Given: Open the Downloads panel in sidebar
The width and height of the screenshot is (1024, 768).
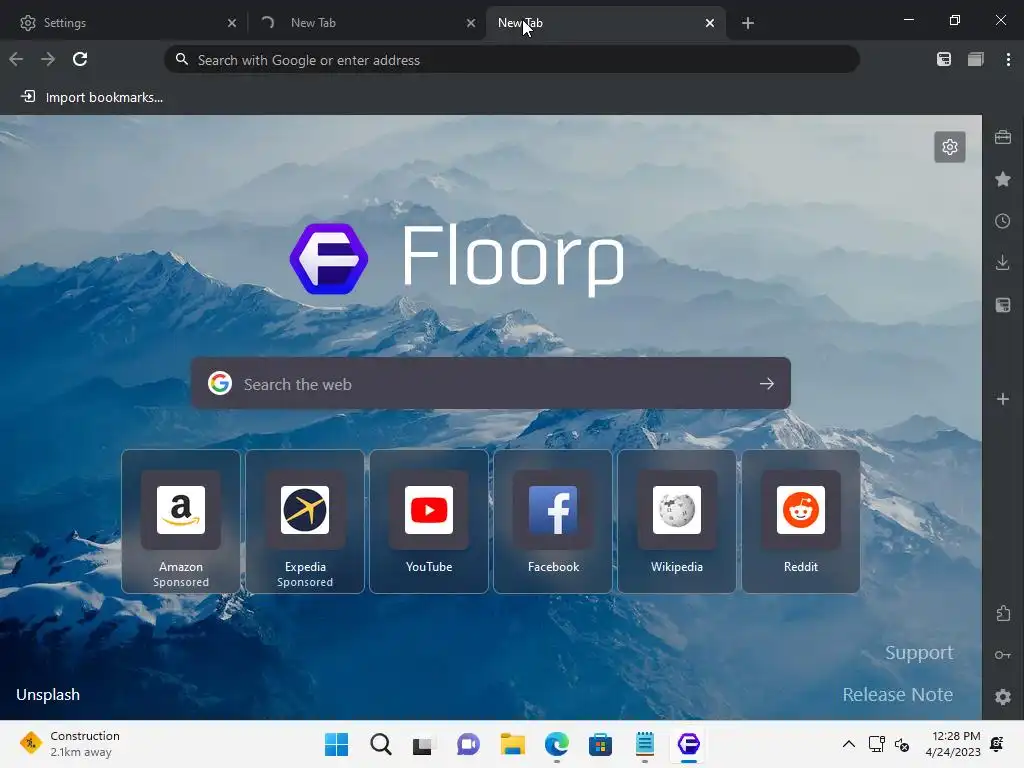Looking at the screenshot, I should pyautogui.click(x=1003, y=263).
